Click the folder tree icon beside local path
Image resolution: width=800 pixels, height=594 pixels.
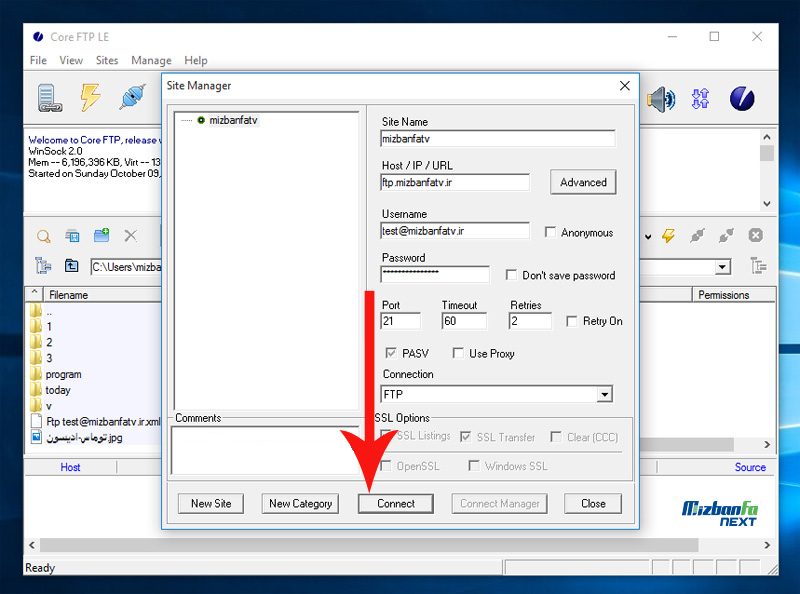point(43,266)
